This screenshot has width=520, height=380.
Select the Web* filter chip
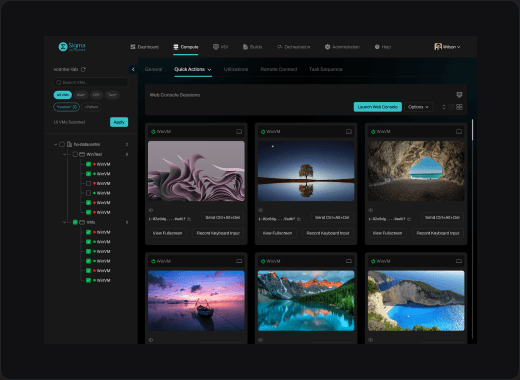(81, 95)
